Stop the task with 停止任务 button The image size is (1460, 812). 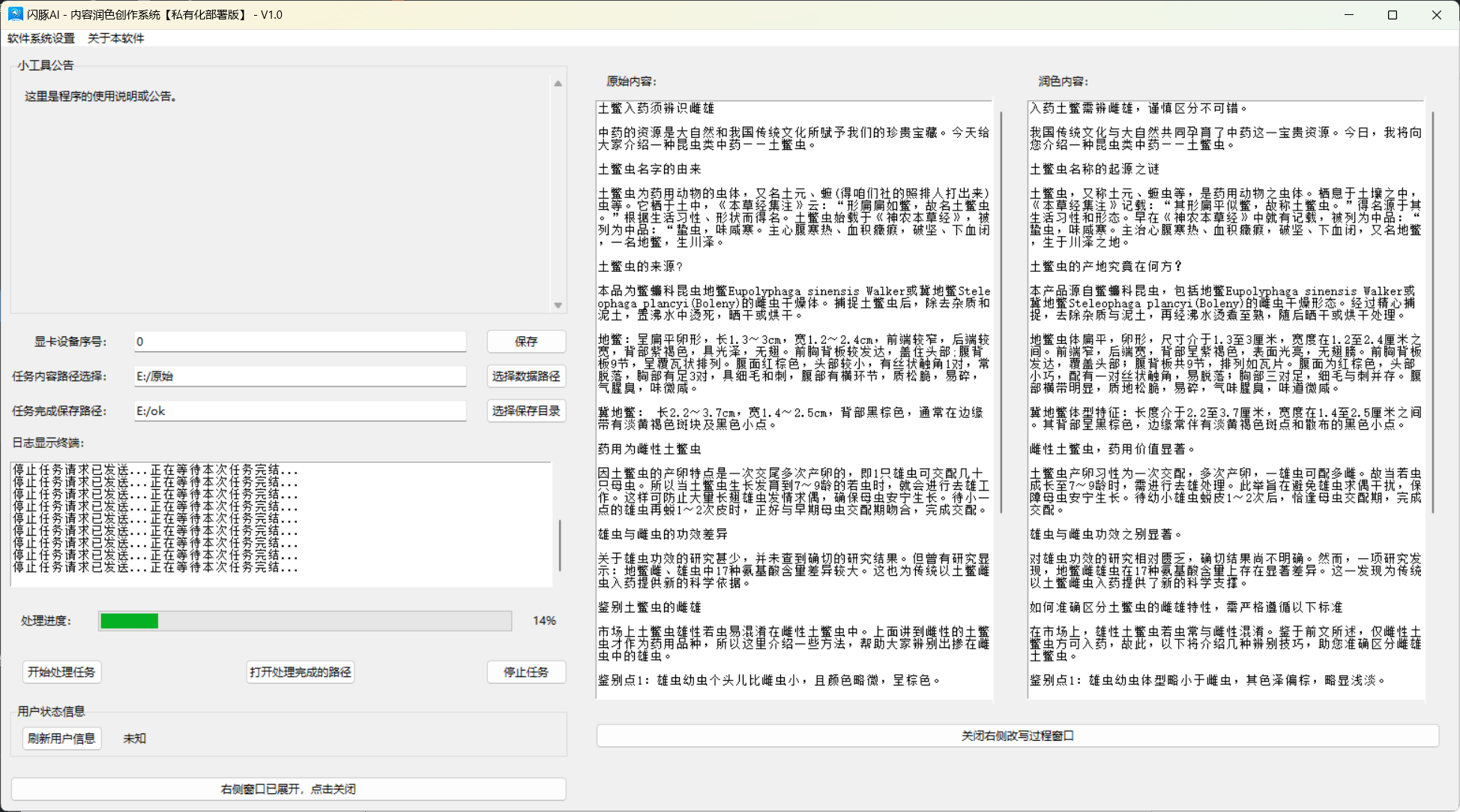(526, 672)
